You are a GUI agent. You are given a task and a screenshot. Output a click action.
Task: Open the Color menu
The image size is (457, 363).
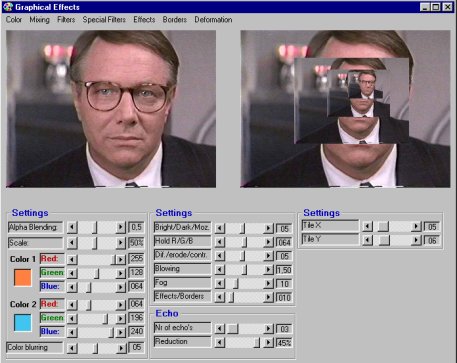tap(14, 20)
